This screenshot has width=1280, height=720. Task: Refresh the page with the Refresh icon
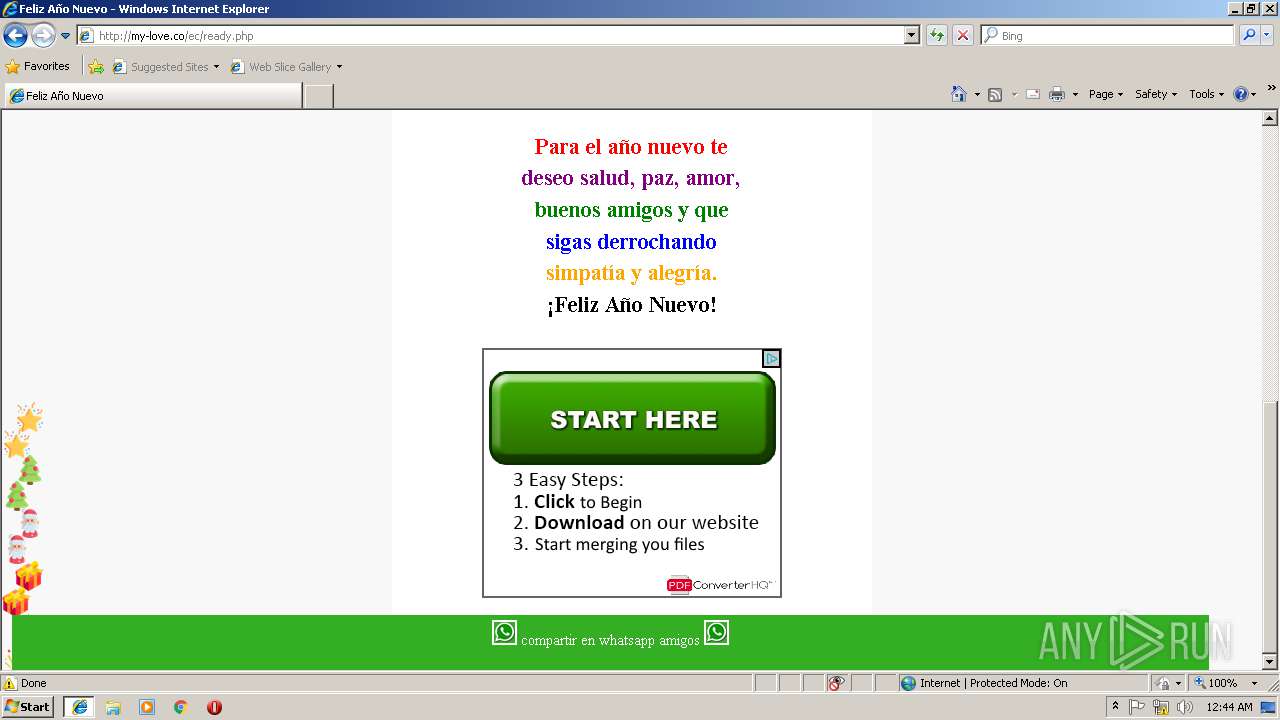(937, 35)
